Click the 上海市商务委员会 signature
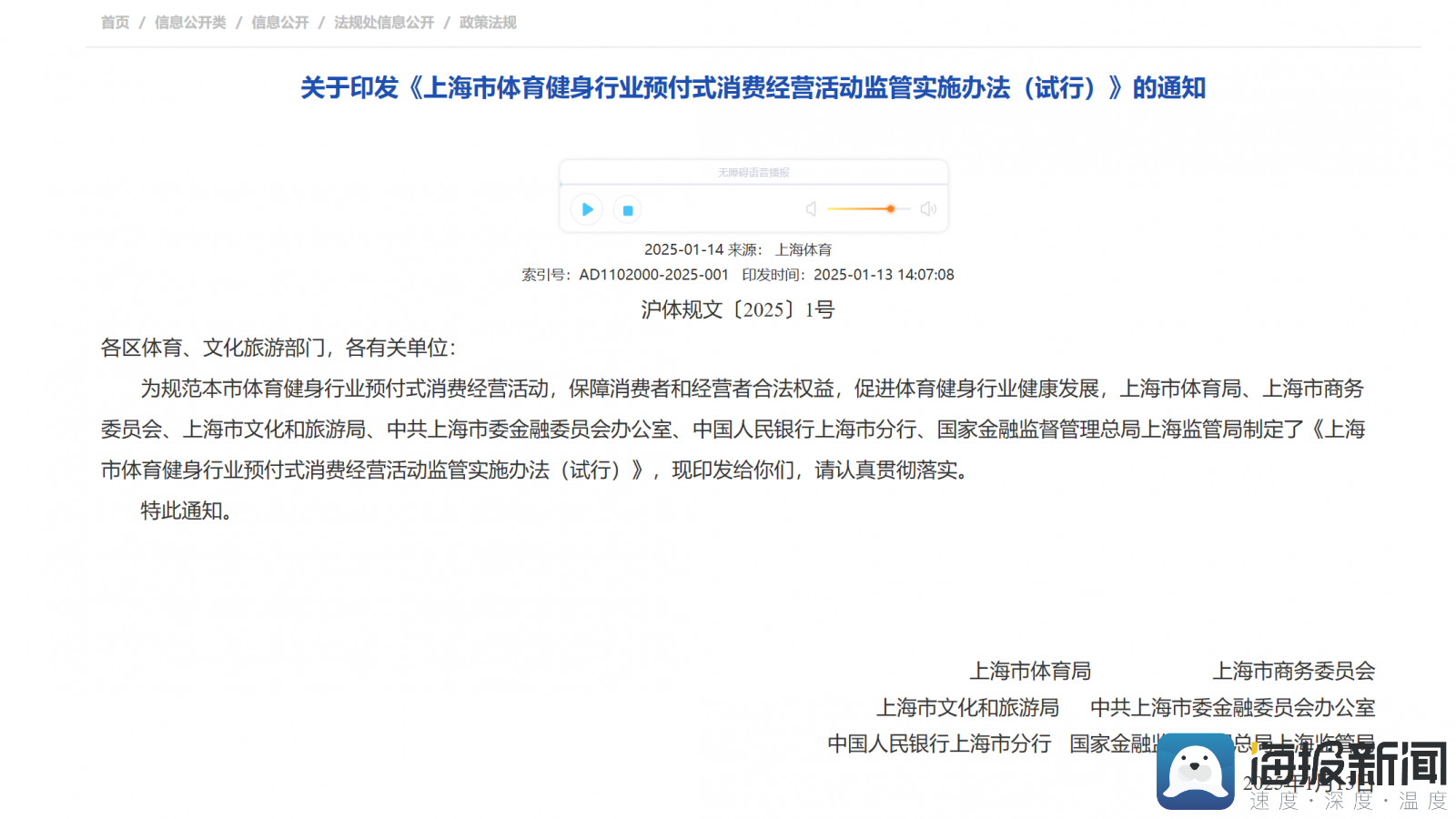The width and height of the screenshot is (1456, 819). pyautogui.click(x=1293, y=672)
